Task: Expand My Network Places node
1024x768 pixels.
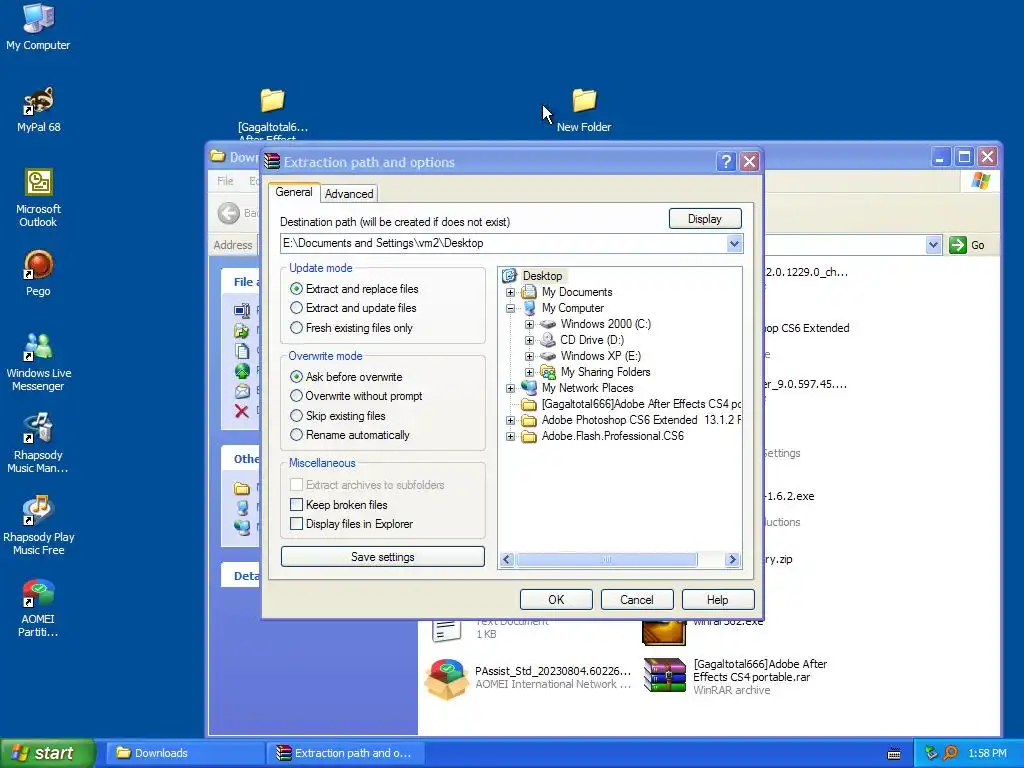Action: coord(511,388)
